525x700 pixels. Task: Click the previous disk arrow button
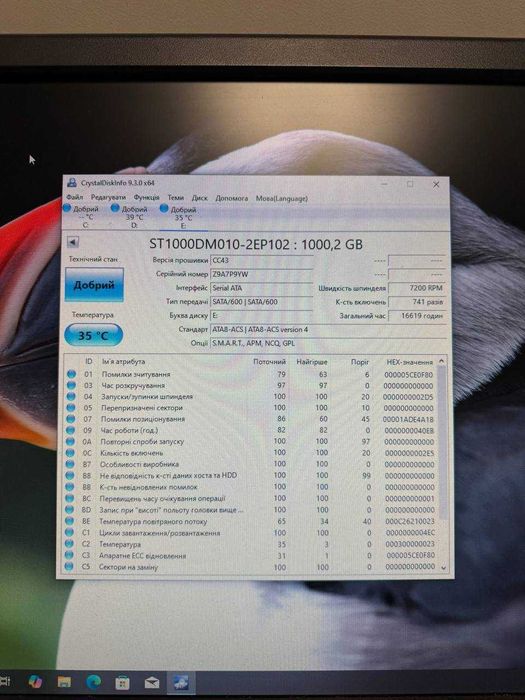pos(73,242)
